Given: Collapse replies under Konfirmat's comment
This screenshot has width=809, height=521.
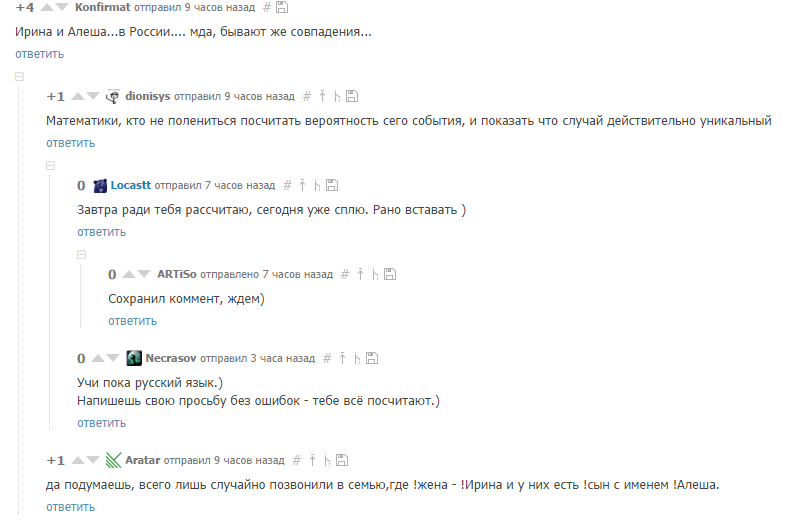Looking at the screenshot, I should click(x=20, y=77).
